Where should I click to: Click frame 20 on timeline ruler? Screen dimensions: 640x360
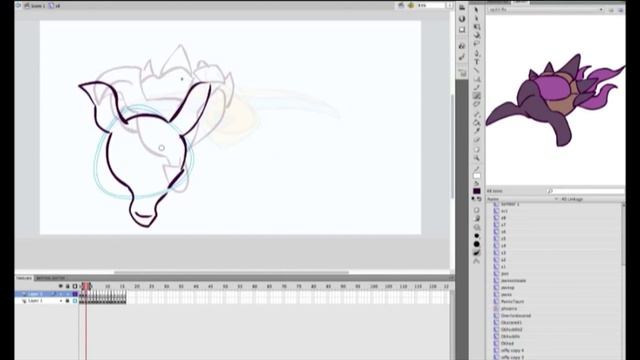coord(137,287)
